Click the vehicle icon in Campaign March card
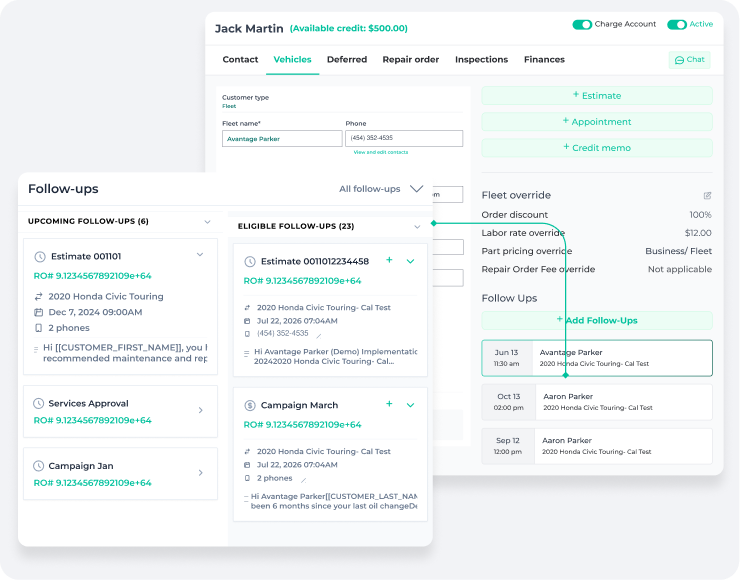 (x=247, y=452)
